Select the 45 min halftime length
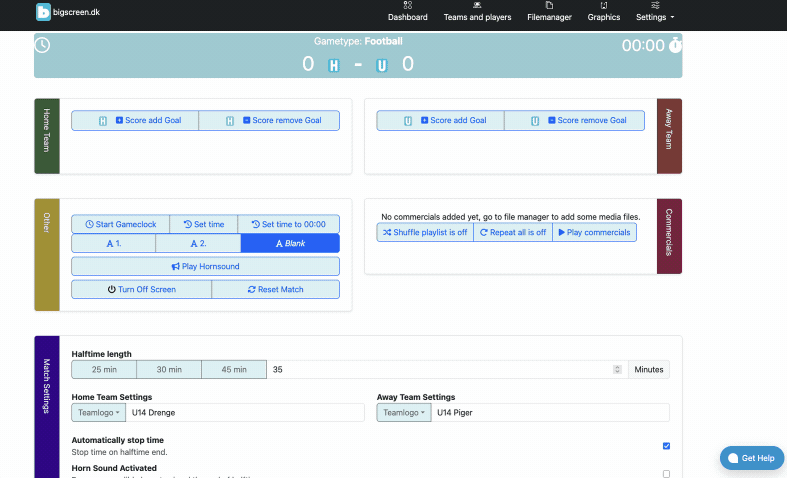787x478 pixels. pos(234,369)
